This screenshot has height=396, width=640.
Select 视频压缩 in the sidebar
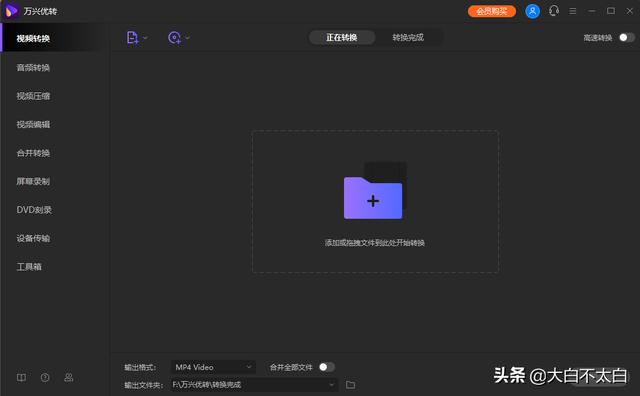click(x=33, y=96)
